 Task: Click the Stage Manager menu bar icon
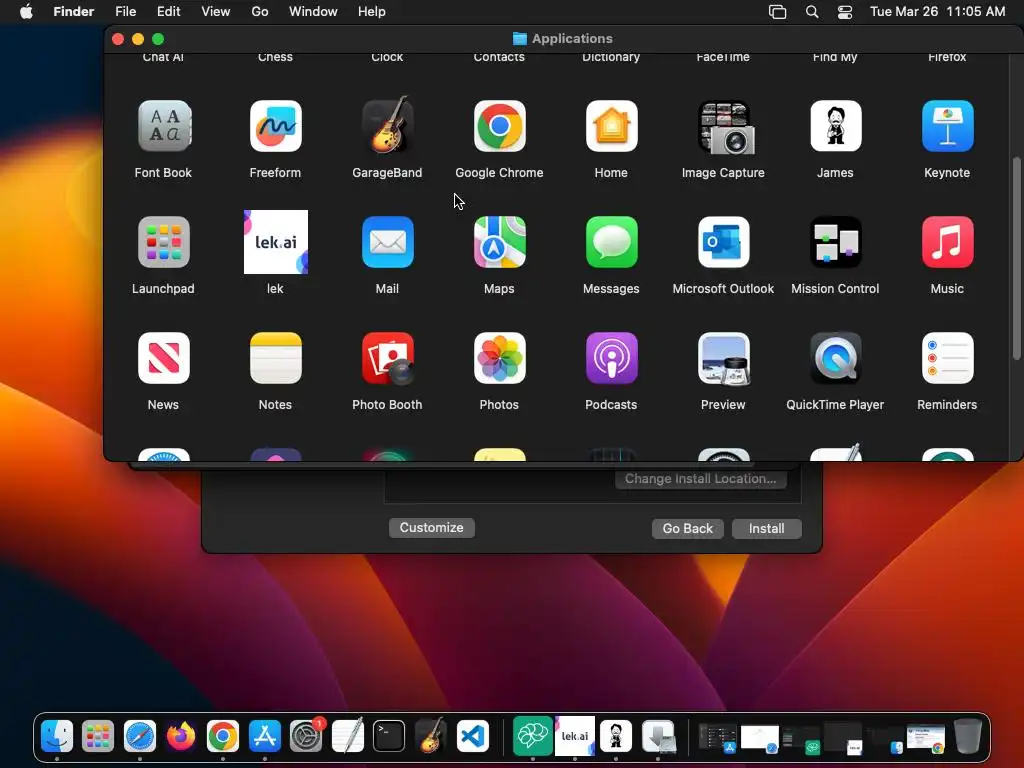click(777, 12)
